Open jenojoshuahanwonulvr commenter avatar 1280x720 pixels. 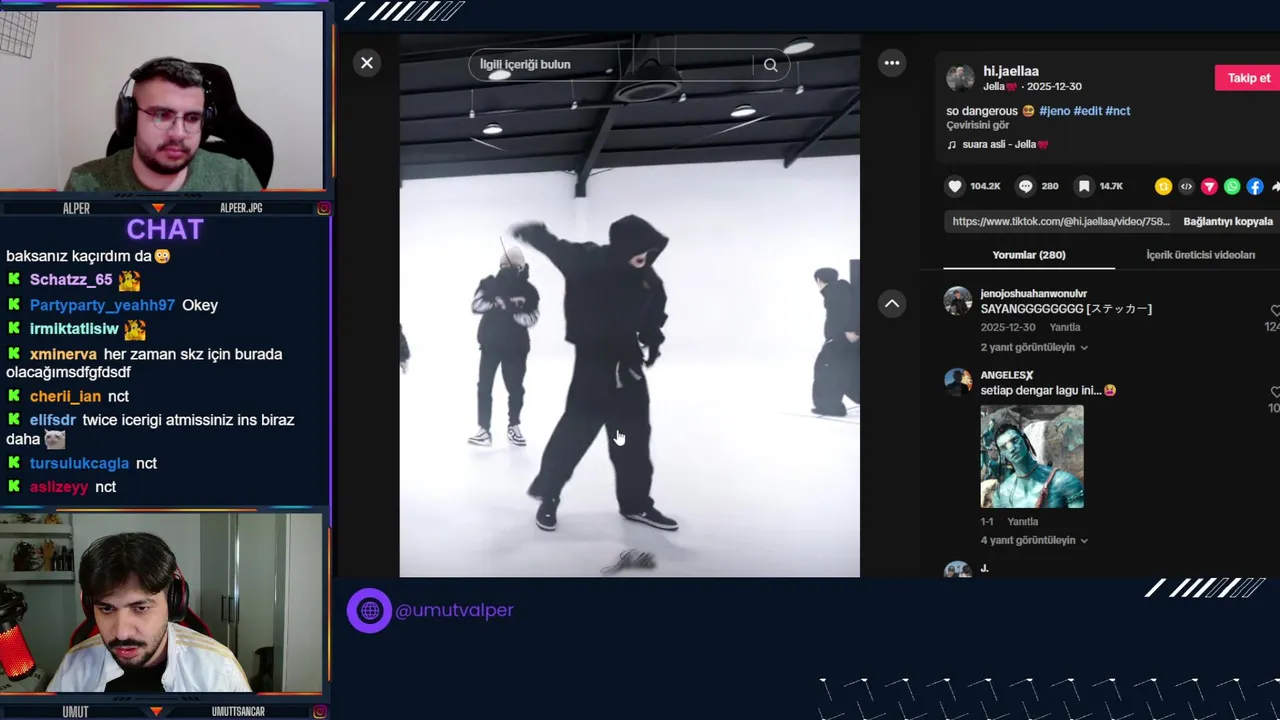pos(958,301)
